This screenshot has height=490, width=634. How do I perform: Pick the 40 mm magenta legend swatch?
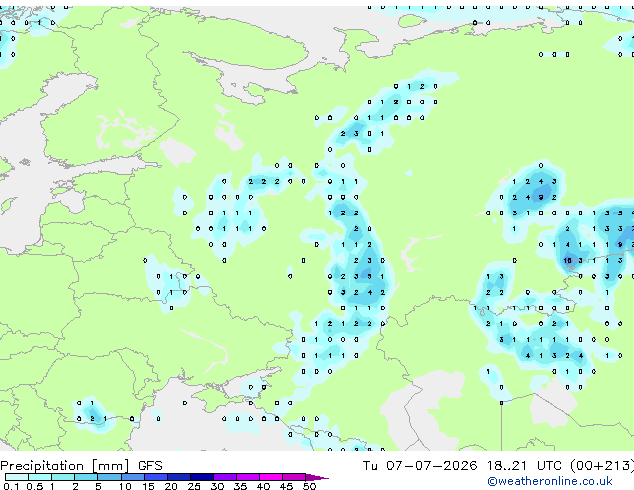(x=271, y=477)
